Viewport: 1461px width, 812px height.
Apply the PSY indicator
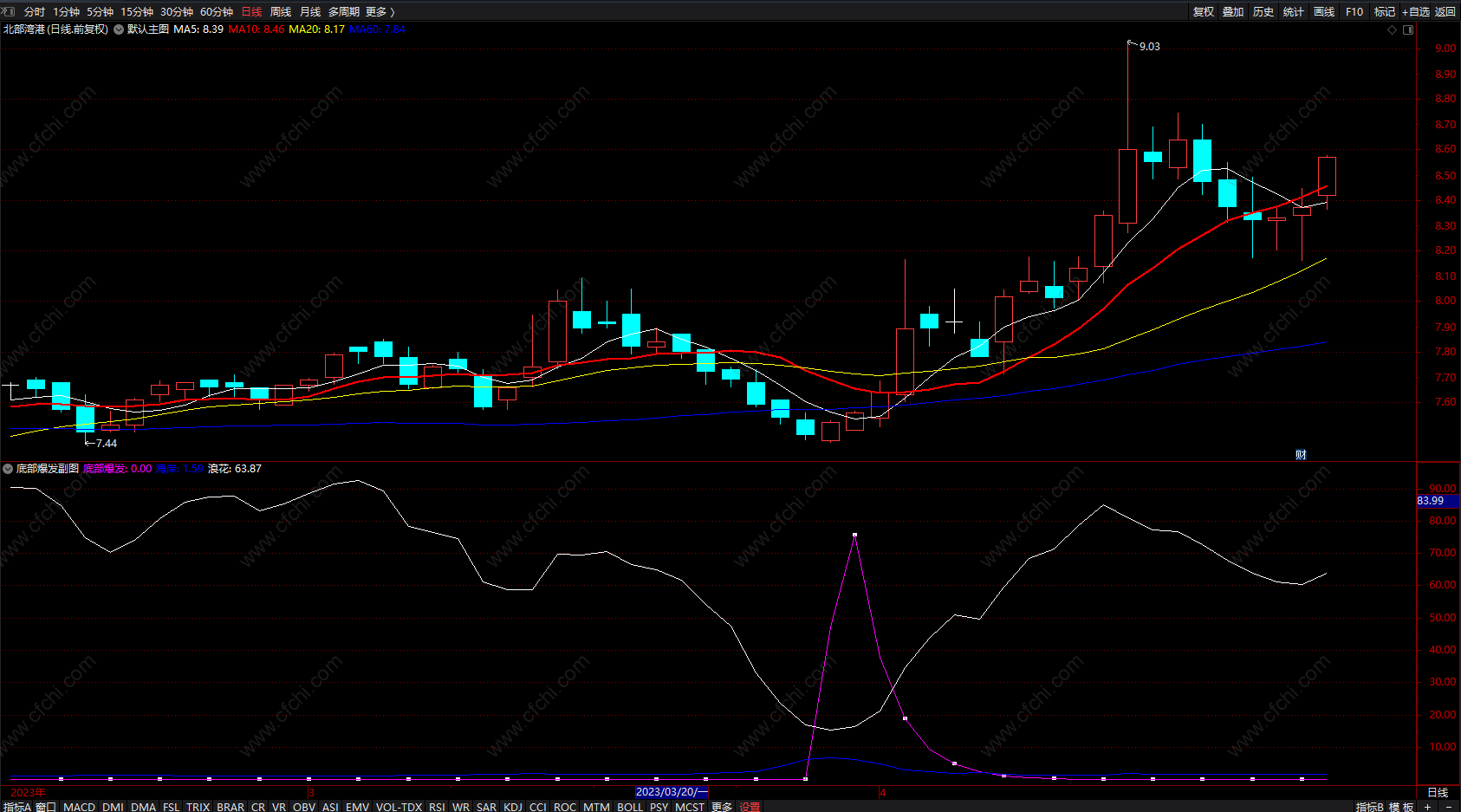point(659,807)
